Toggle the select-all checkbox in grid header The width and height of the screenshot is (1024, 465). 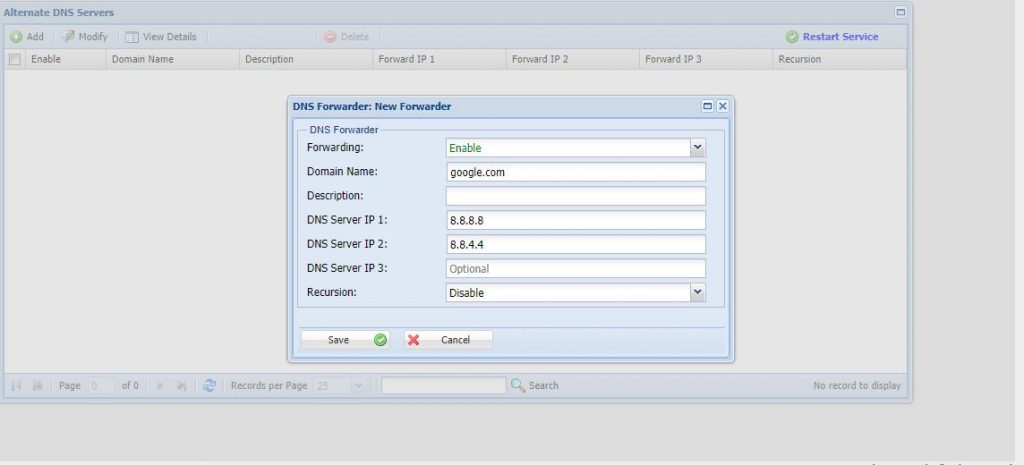pos(15,59)
